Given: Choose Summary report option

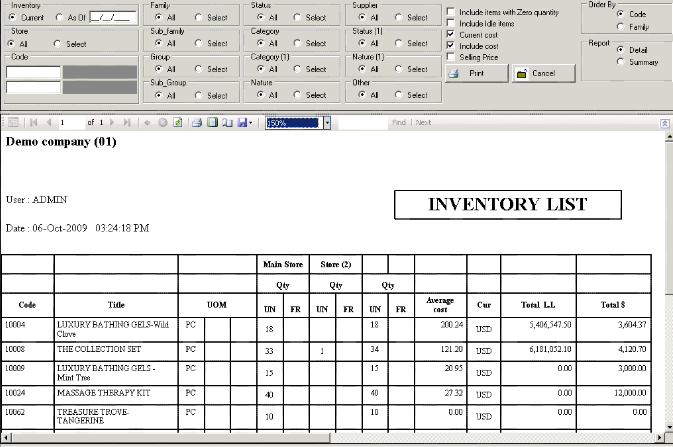Looking at the screenshot, I should click(622, 62).
